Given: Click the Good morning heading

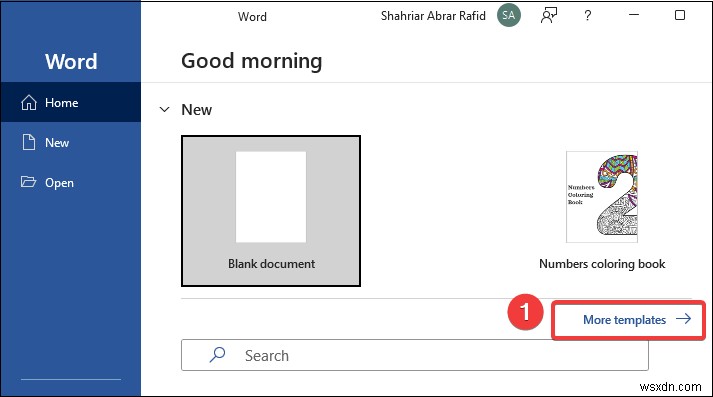Looking at the screenshot, I should 251,61.
